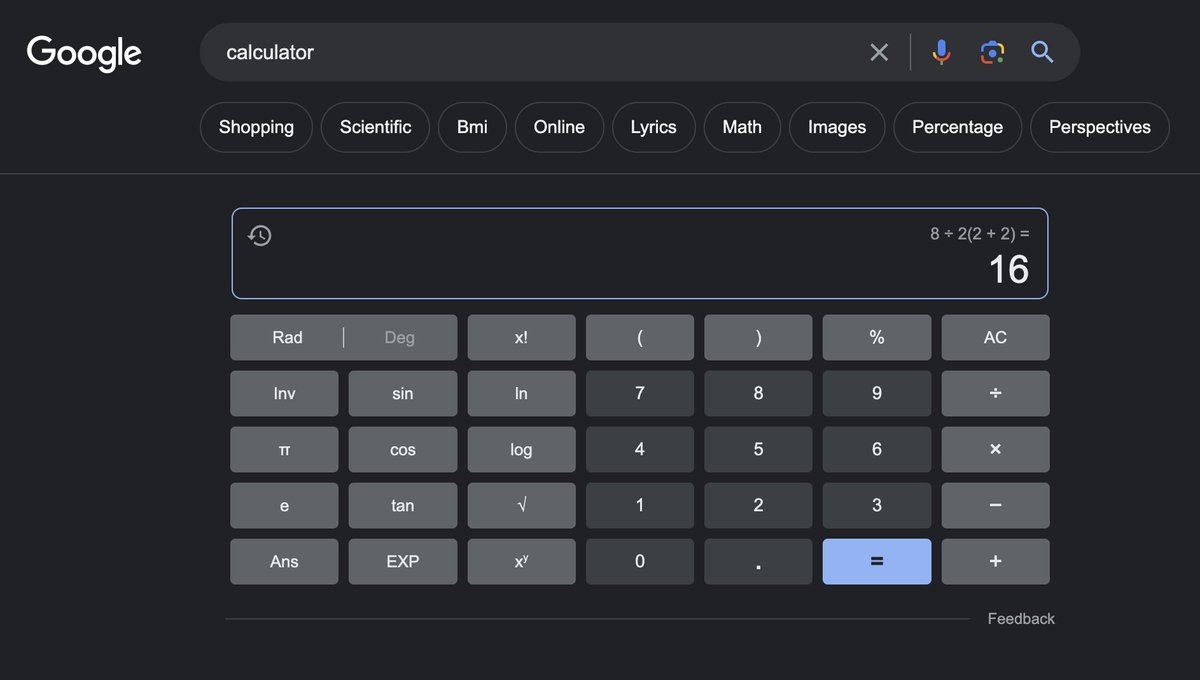Select the Percentage filter chip
The height and width of the screenshot is (680, 1200).
click(957, 127)
